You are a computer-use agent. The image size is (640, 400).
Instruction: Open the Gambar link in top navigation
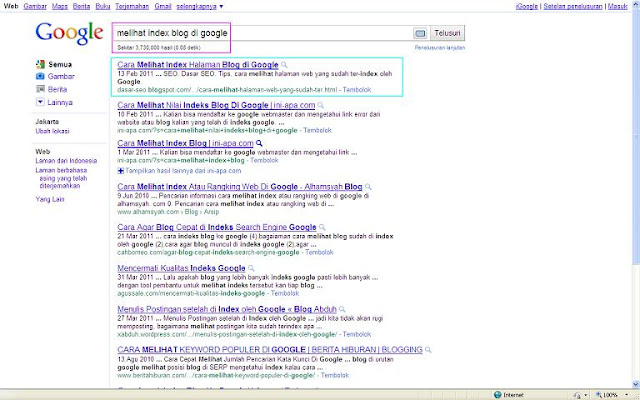coord(35,7)
